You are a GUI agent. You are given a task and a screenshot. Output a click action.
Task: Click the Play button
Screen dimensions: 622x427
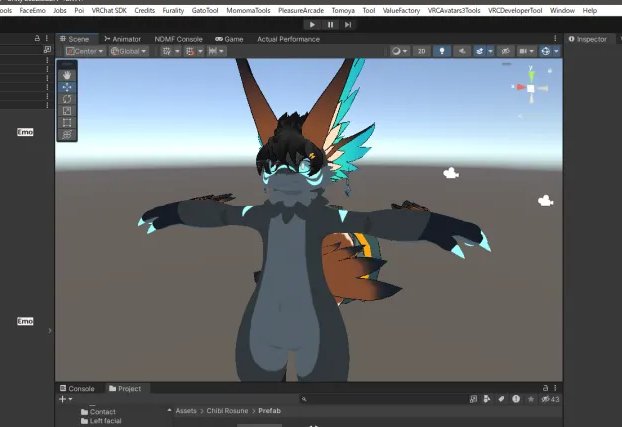tap(312, 25)
